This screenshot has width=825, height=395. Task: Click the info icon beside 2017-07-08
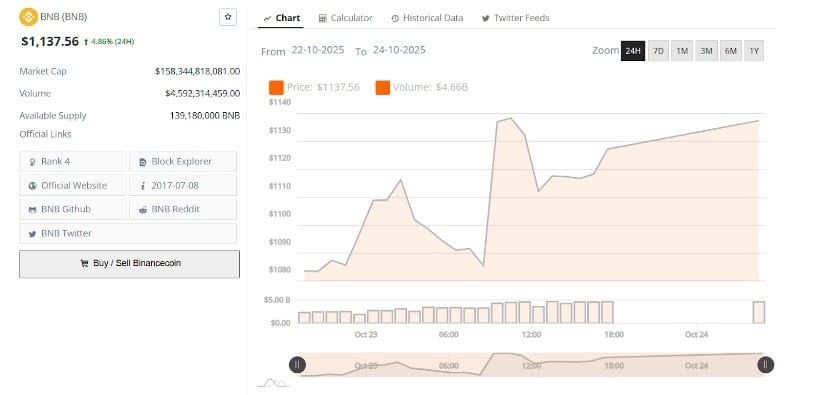143,186
